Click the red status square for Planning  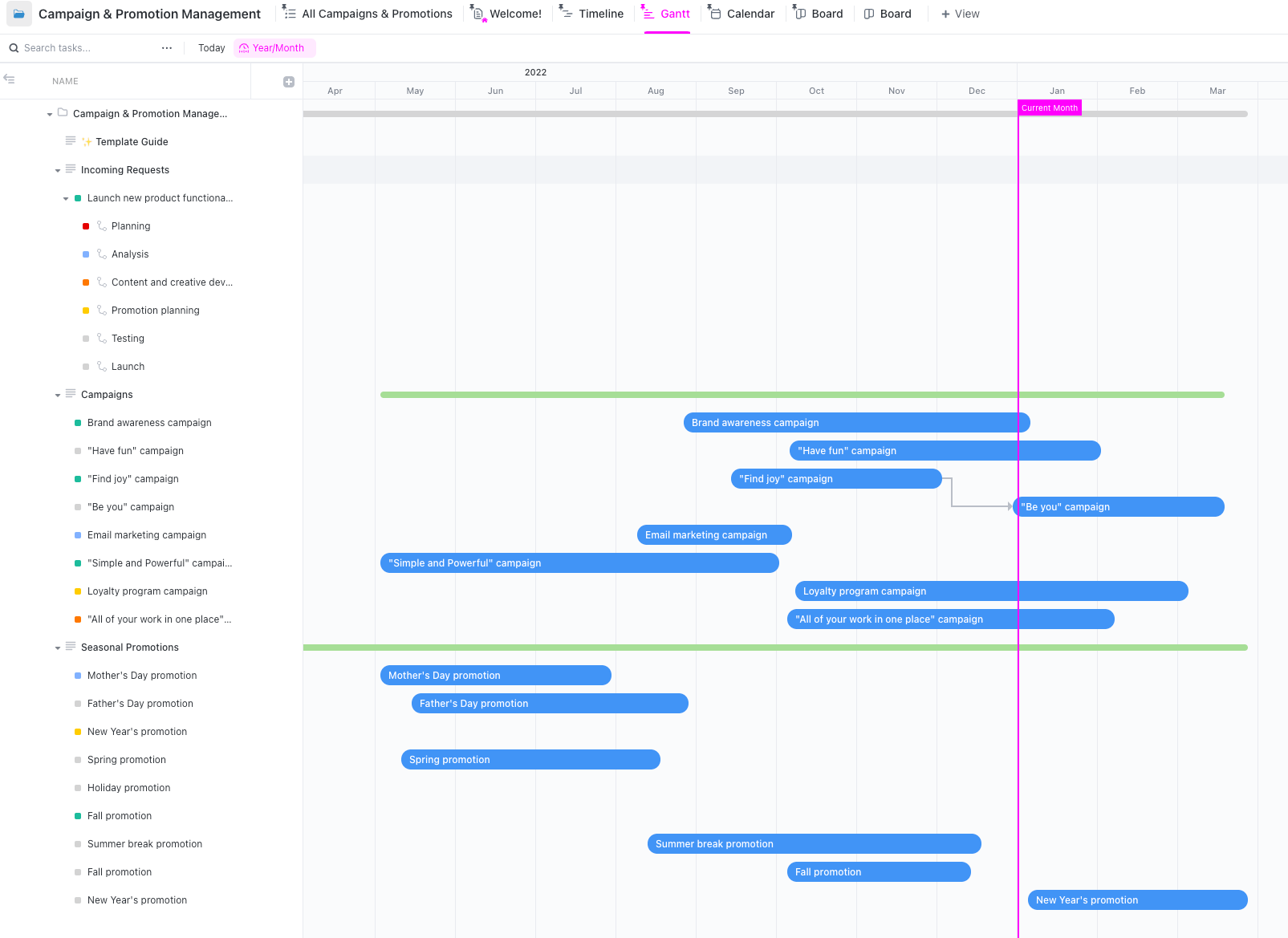pos(86,226)
